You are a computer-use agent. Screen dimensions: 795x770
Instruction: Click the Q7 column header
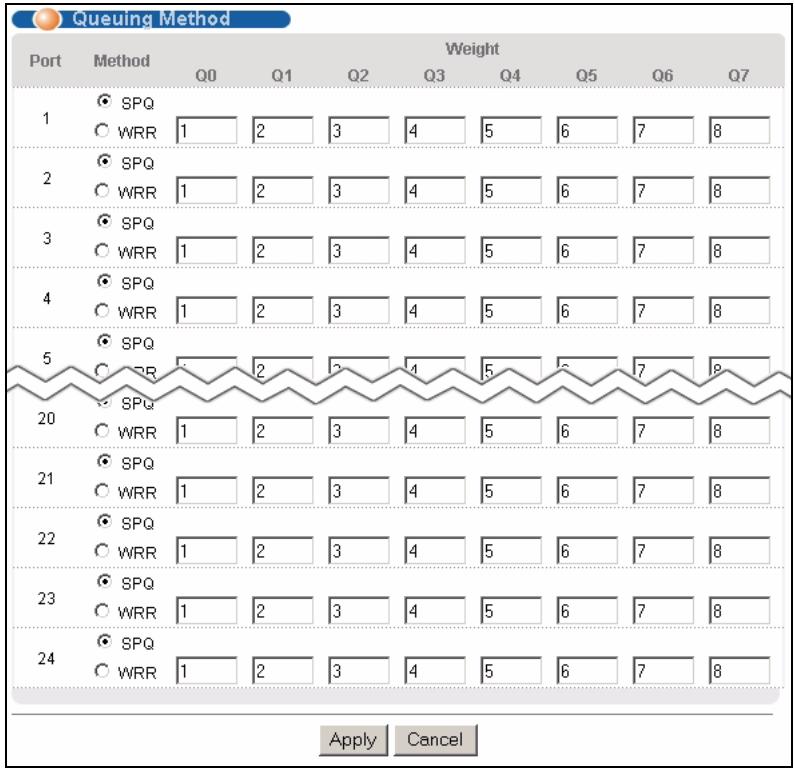tap(739, 76)
